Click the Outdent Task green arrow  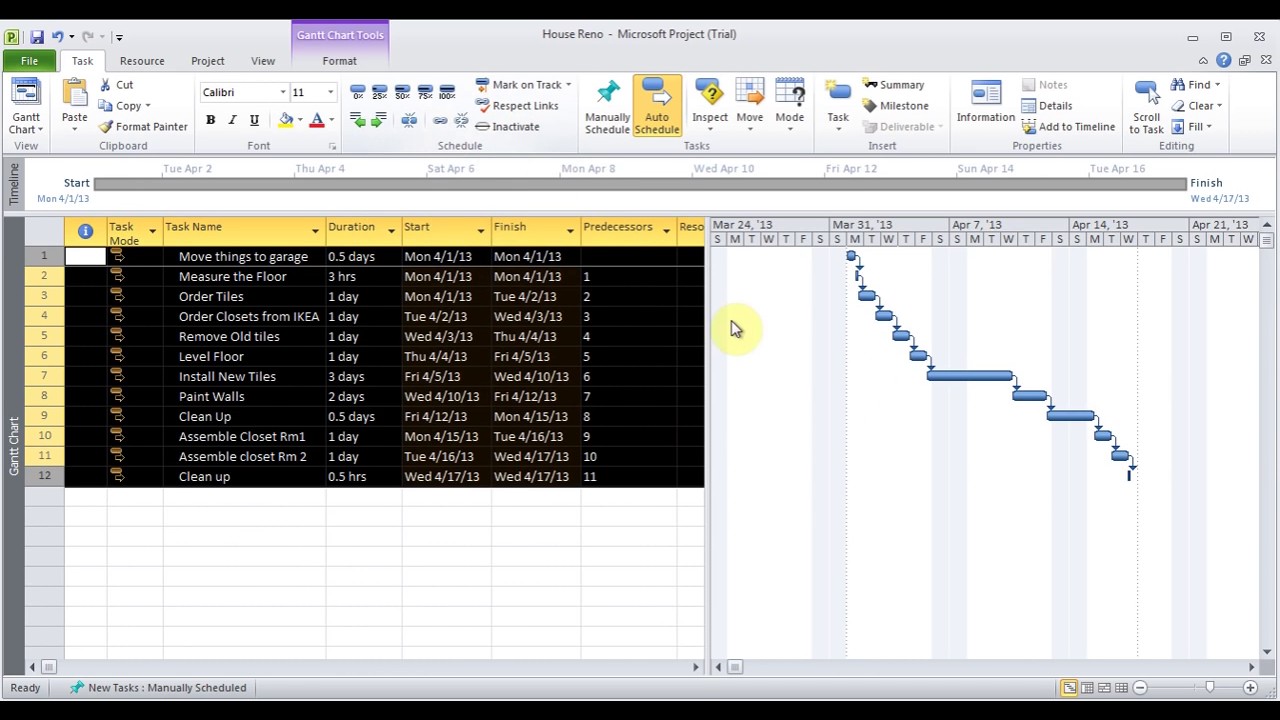tap(358, 120)
